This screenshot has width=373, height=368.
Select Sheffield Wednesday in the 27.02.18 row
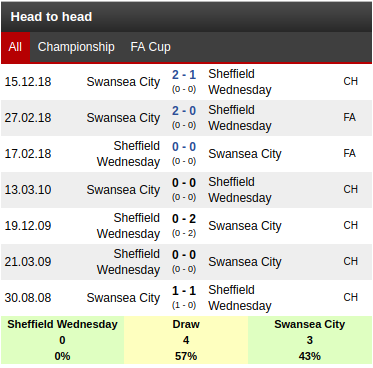pos(240,118)
